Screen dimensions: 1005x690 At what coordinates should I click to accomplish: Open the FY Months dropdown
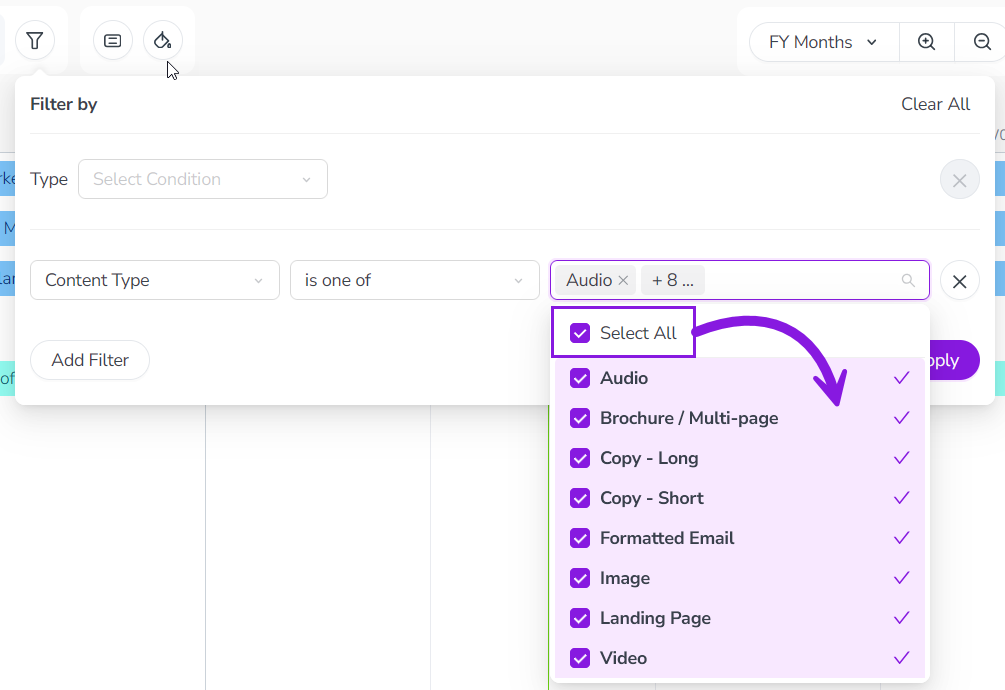point(824,42)
